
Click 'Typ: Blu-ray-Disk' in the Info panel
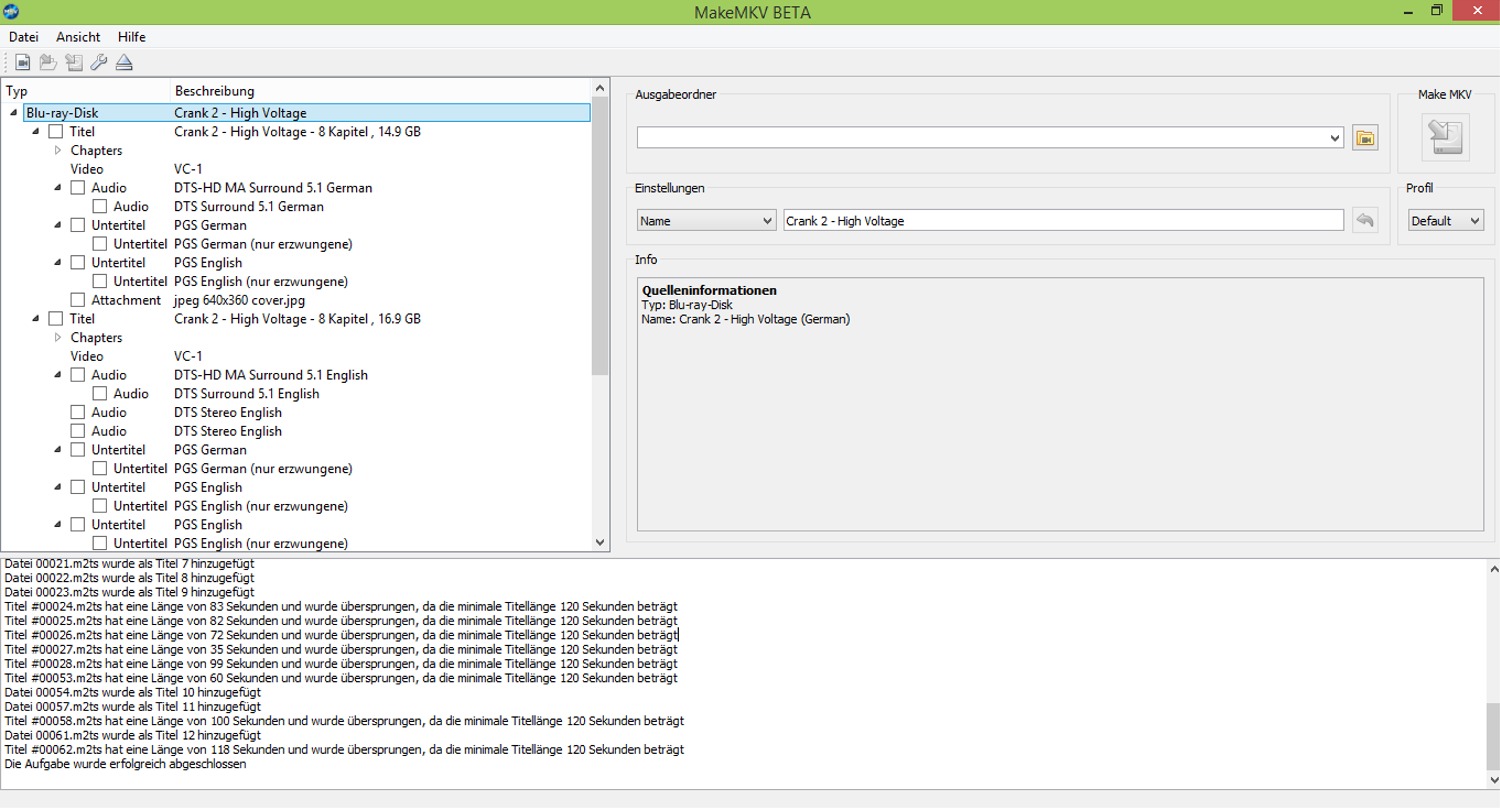687,305
